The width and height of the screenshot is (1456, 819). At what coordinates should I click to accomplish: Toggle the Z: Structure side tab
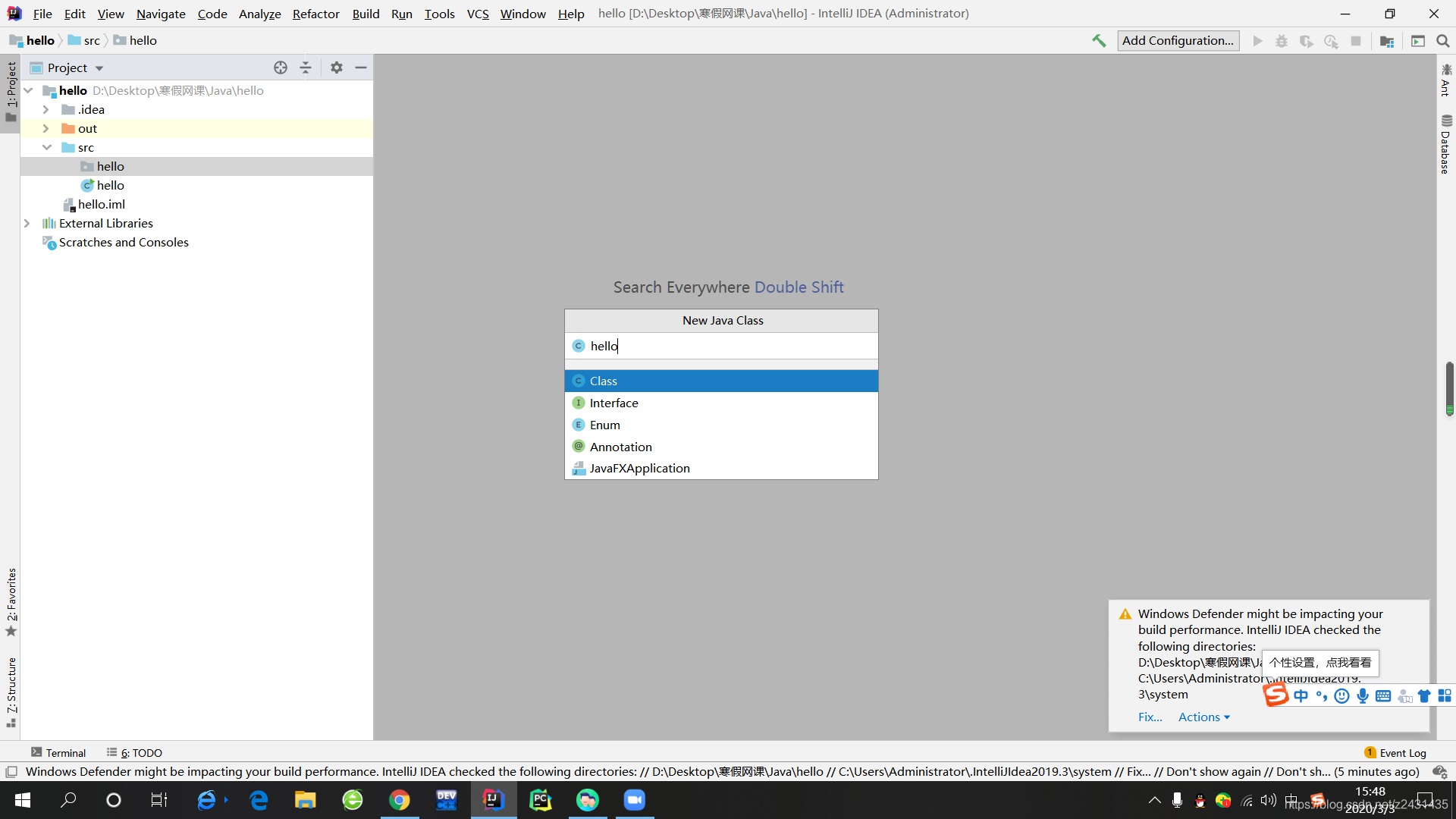coord(11,692)
